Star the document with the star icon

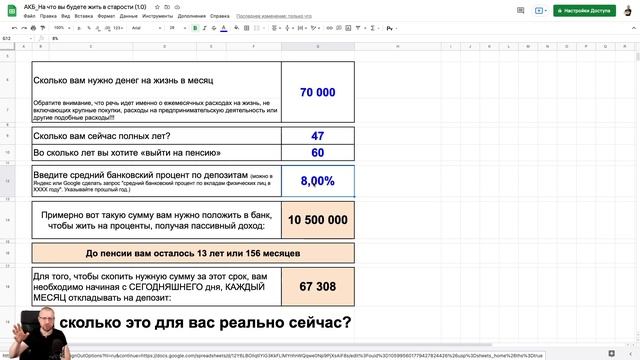coord(157,7)
